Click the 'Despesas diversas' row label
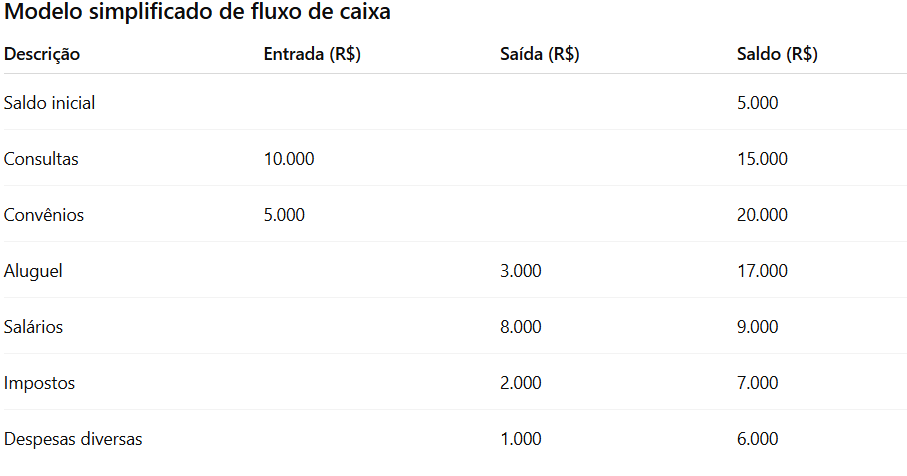 [73, 439]
